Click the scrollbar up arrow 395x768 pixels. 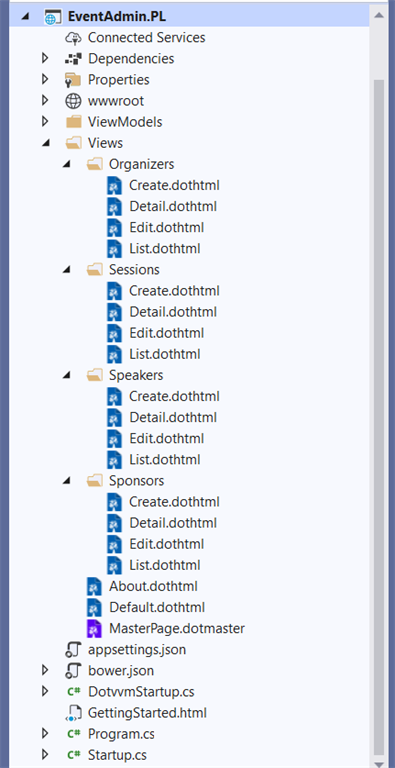pyautogui.click(x=379, y=15)
